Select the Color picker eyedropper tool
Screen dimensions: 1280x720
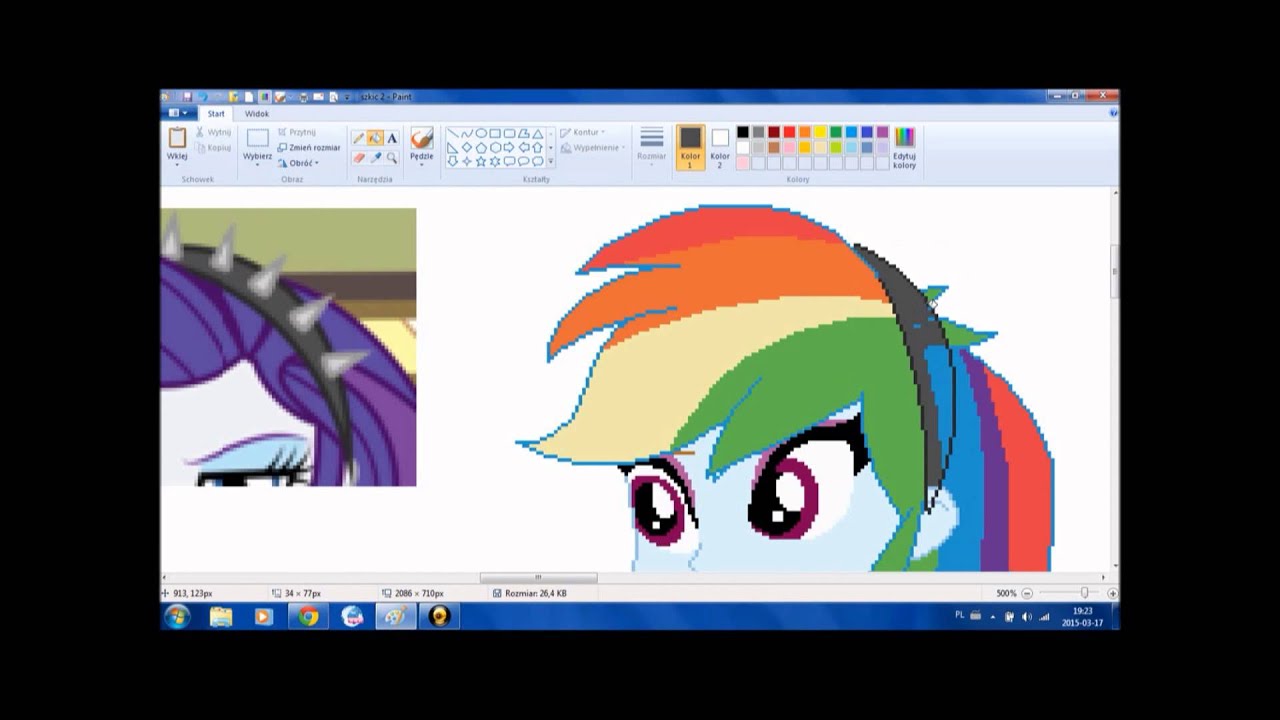[375, 157]
